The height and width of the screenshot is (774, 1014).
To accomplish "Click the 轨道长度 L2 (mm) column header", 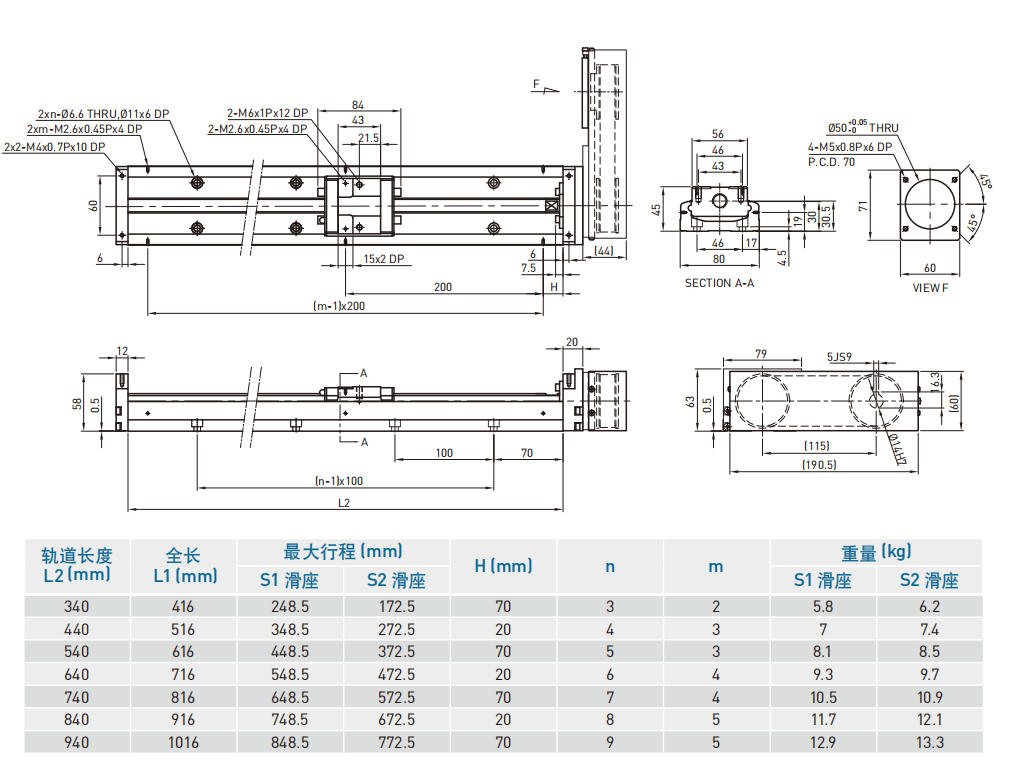I will click(77, 564).
